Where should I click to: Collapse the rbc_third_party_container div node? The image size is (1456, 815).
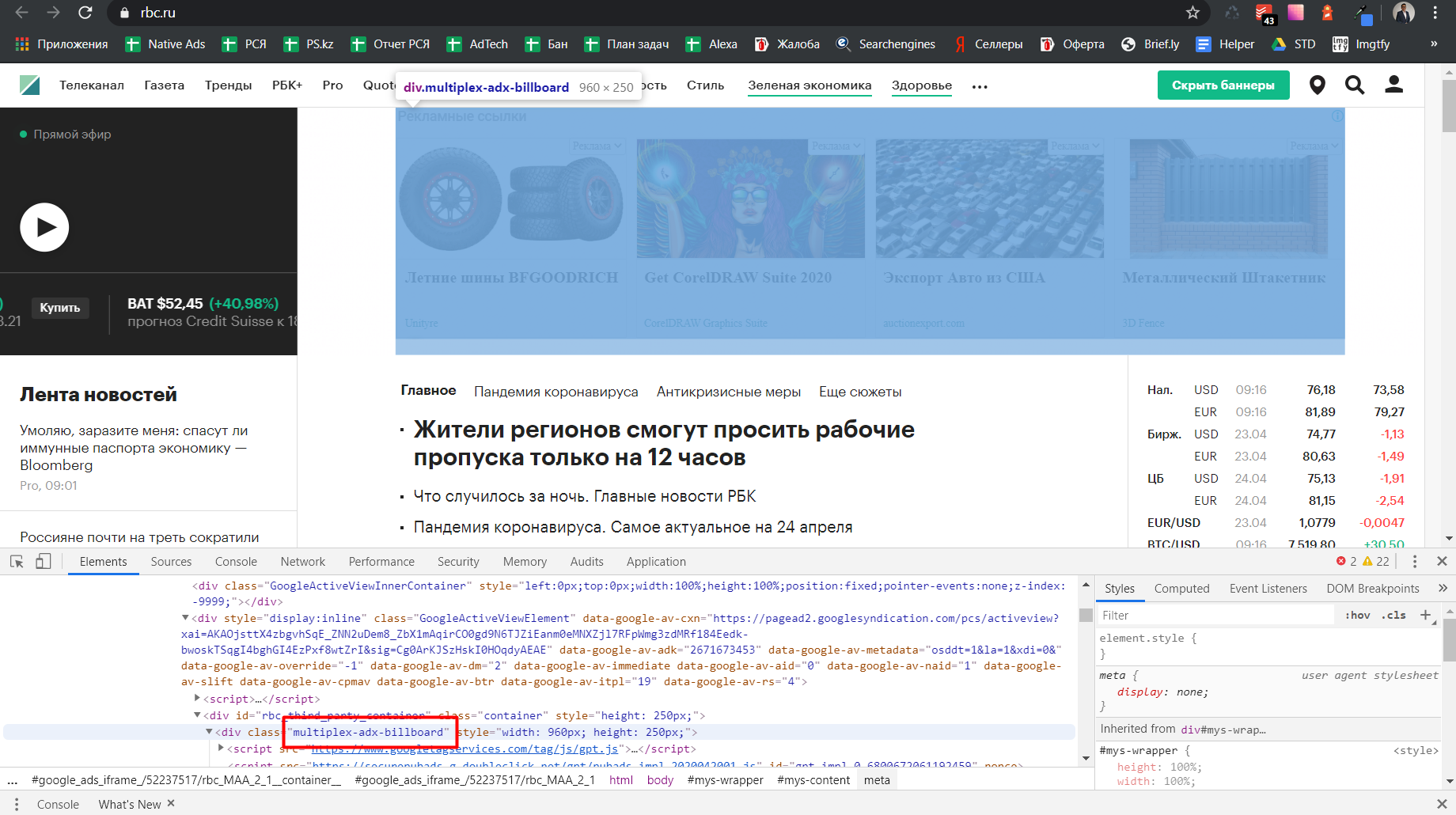pos(198,715)
